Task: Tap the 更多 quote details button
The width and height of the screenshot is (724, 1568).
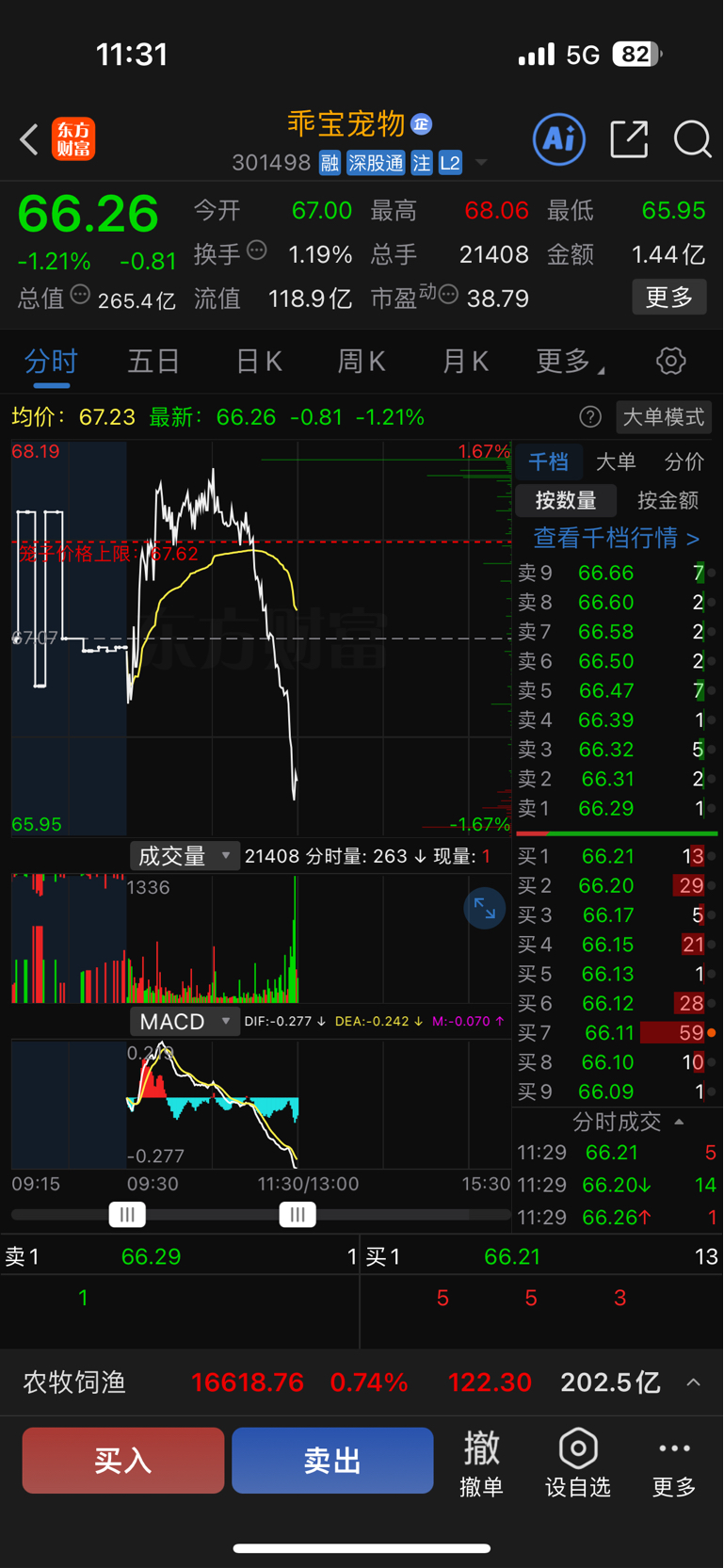Action: point(669,298)
